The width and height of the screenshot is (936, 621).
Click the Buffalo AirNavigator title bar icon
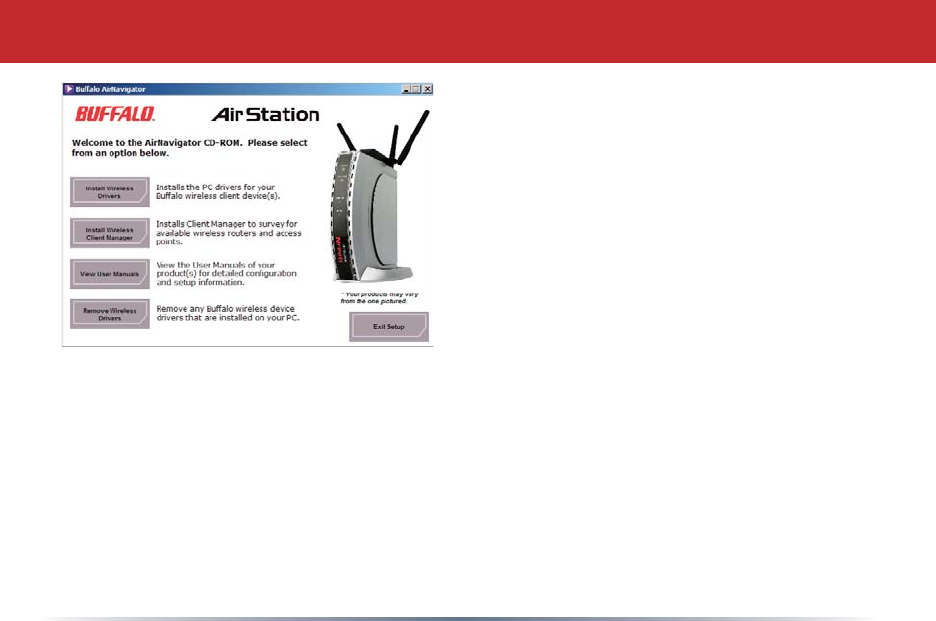tap(69, 89)
